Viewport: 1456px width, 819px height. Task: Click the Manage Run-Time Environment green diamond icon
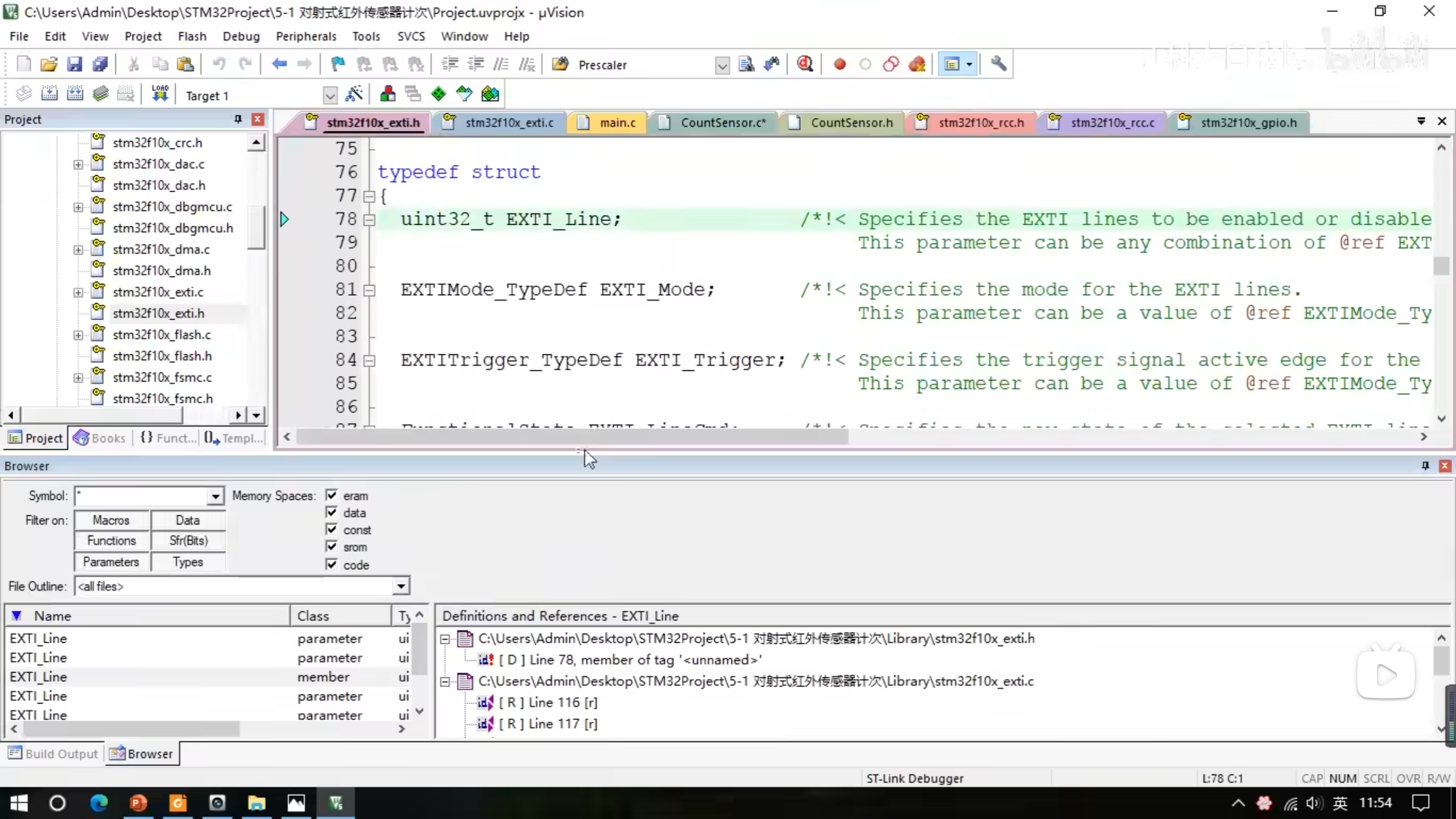tap(439, 94)
